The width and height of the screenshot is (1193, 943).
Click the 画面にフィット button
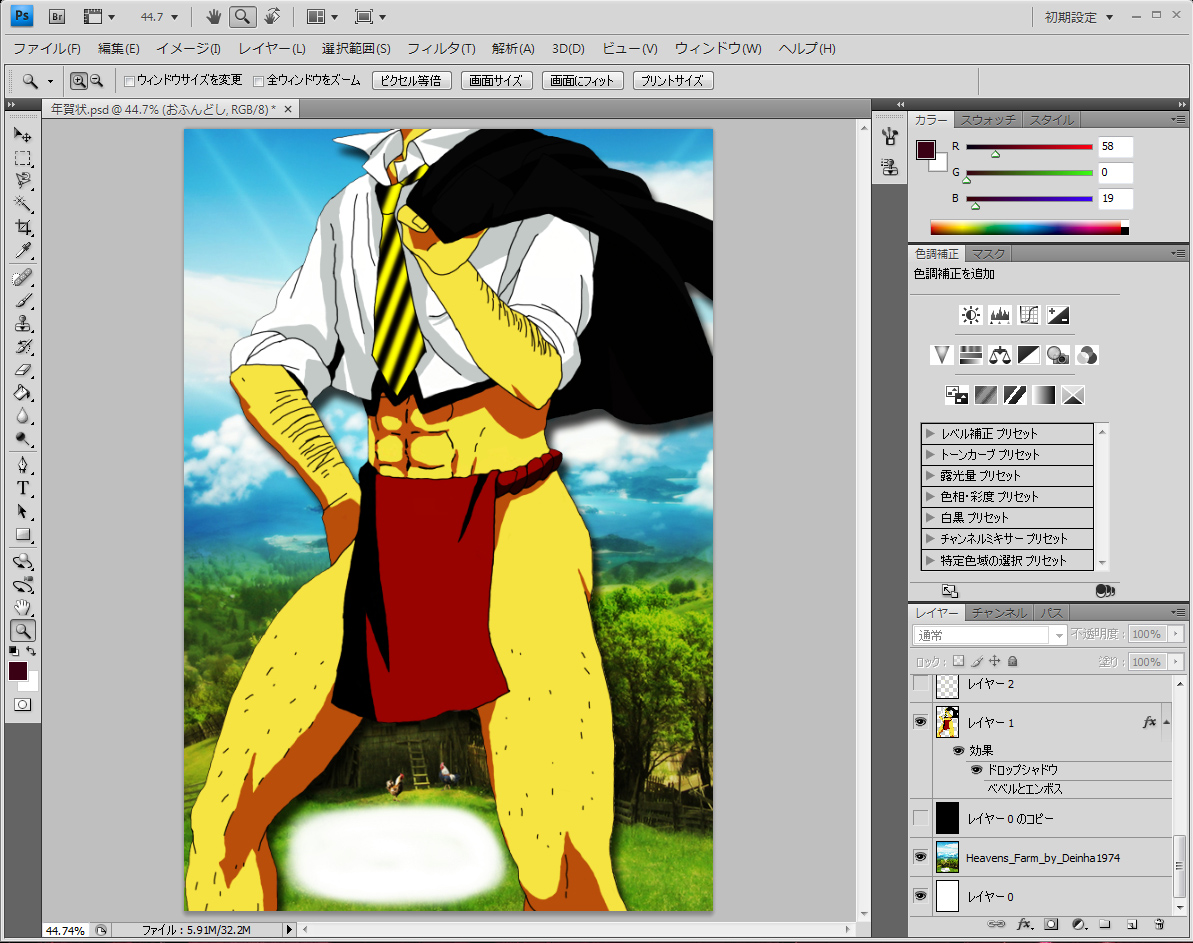click(583, 81)
